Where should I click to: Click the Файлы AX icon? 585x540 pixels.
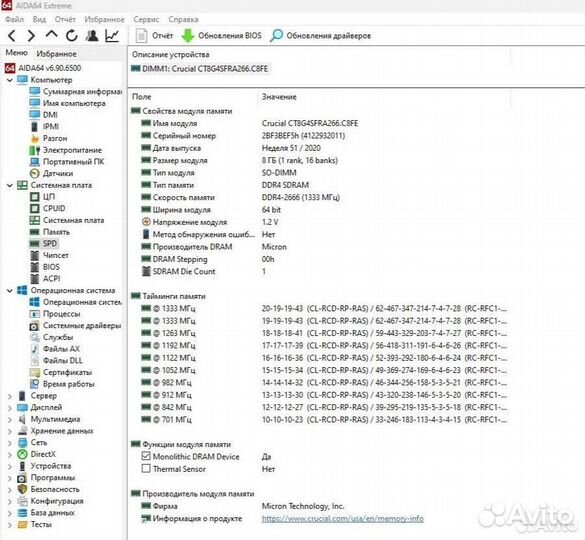coord(35,349)
